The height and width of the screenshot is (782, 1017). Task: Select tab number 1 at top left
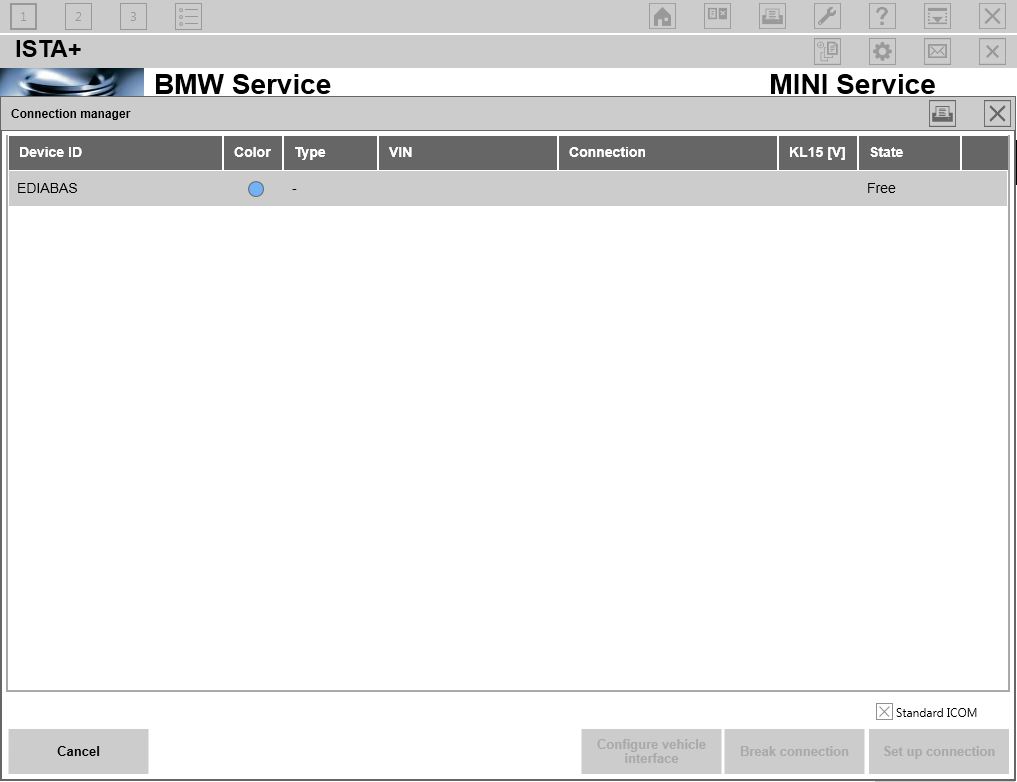tap(24, 16)
